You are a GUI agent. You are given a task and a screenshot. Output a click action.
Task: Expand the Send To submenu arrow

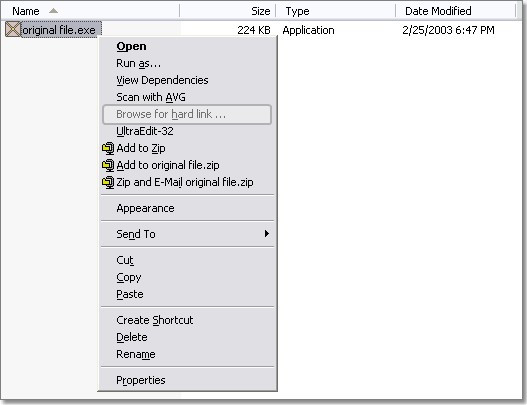(267, 234)
